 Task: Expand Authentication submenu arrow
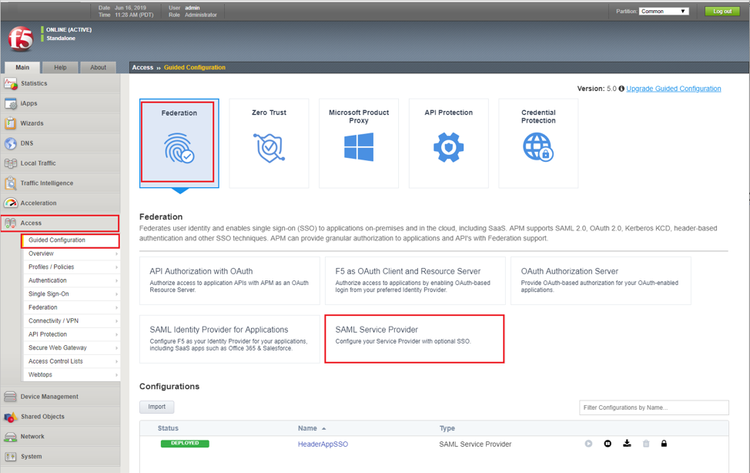point(116,281)
